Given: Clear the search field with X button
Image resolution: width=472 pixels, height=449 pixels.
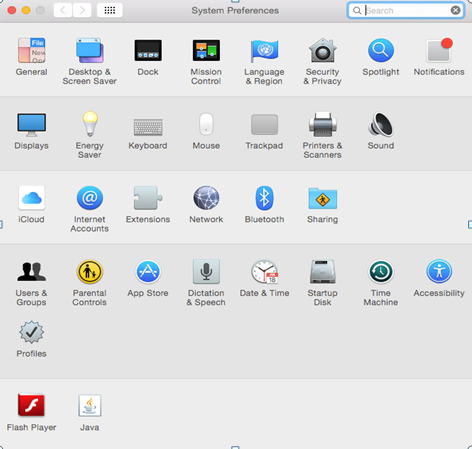Looking at the screenshot, I should (455, 10).
